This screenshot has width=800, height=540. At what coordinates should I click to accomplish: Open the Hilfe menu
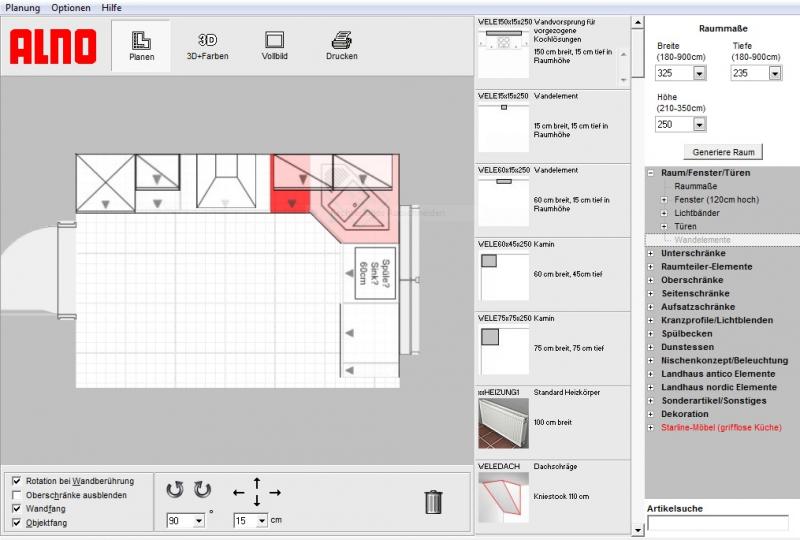[111, 7]
